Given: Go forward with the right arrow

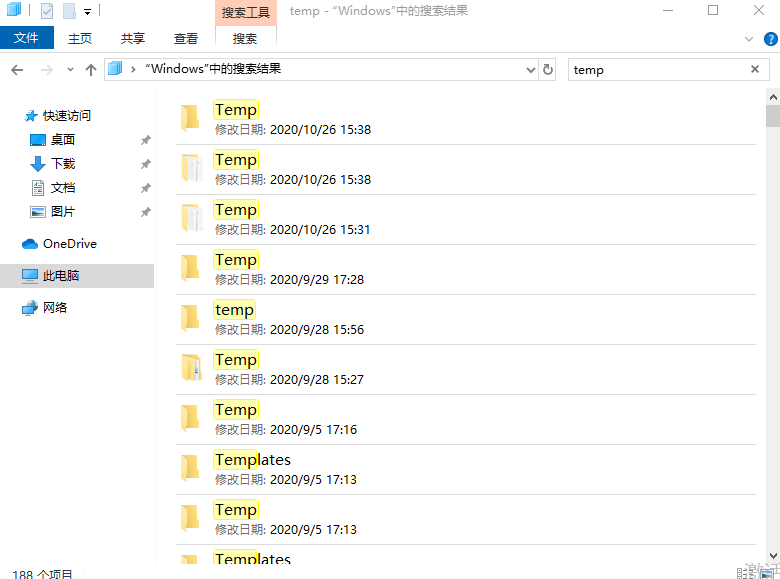Looking at the screenshot, I should point(47,70).
